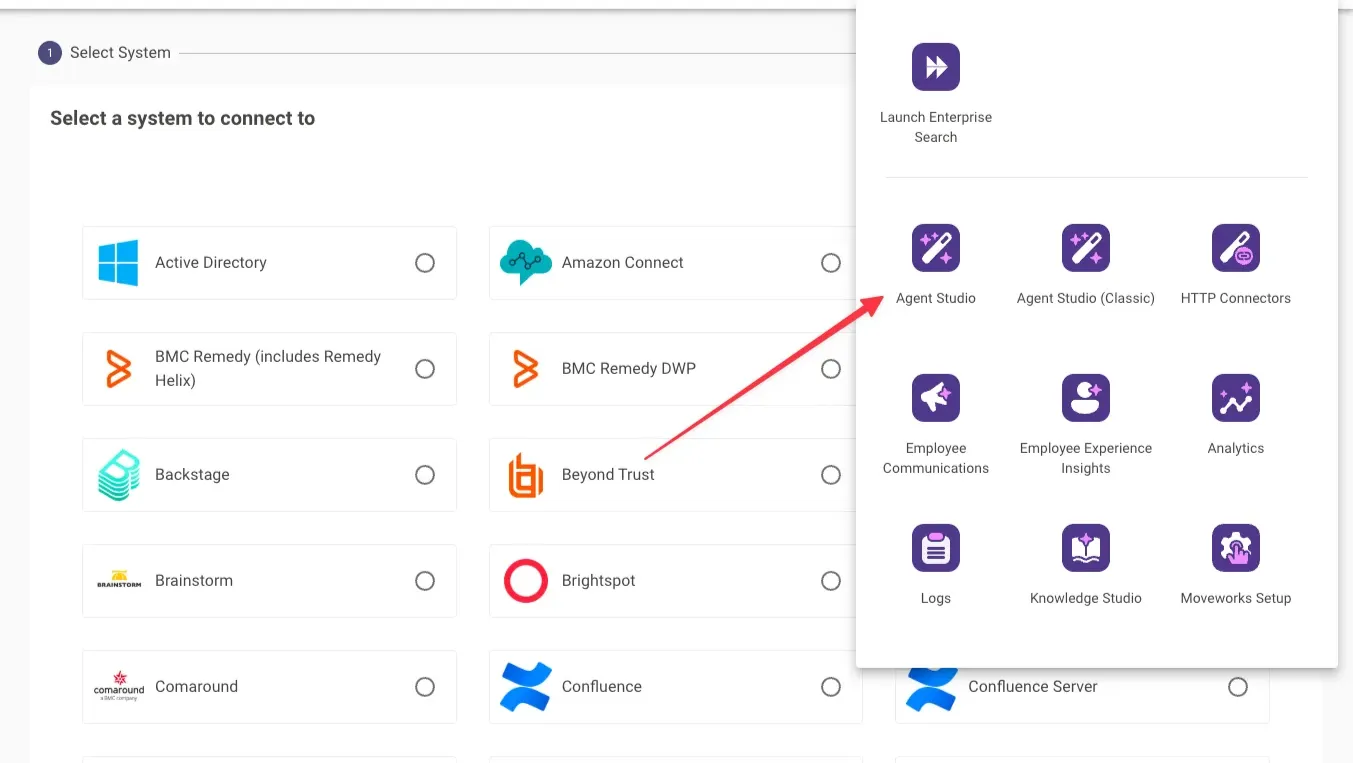
Task: Click the 'Logs' menu label
Action: pos(936,598)
